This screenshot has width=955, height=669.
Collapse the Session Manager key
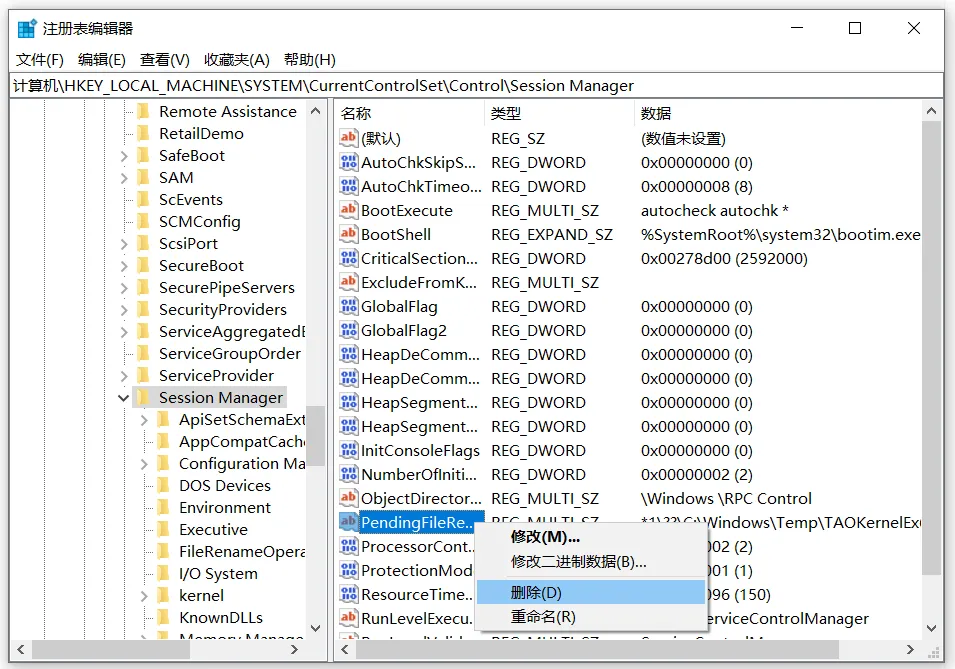pyautogui.click(x=124, y=398)
